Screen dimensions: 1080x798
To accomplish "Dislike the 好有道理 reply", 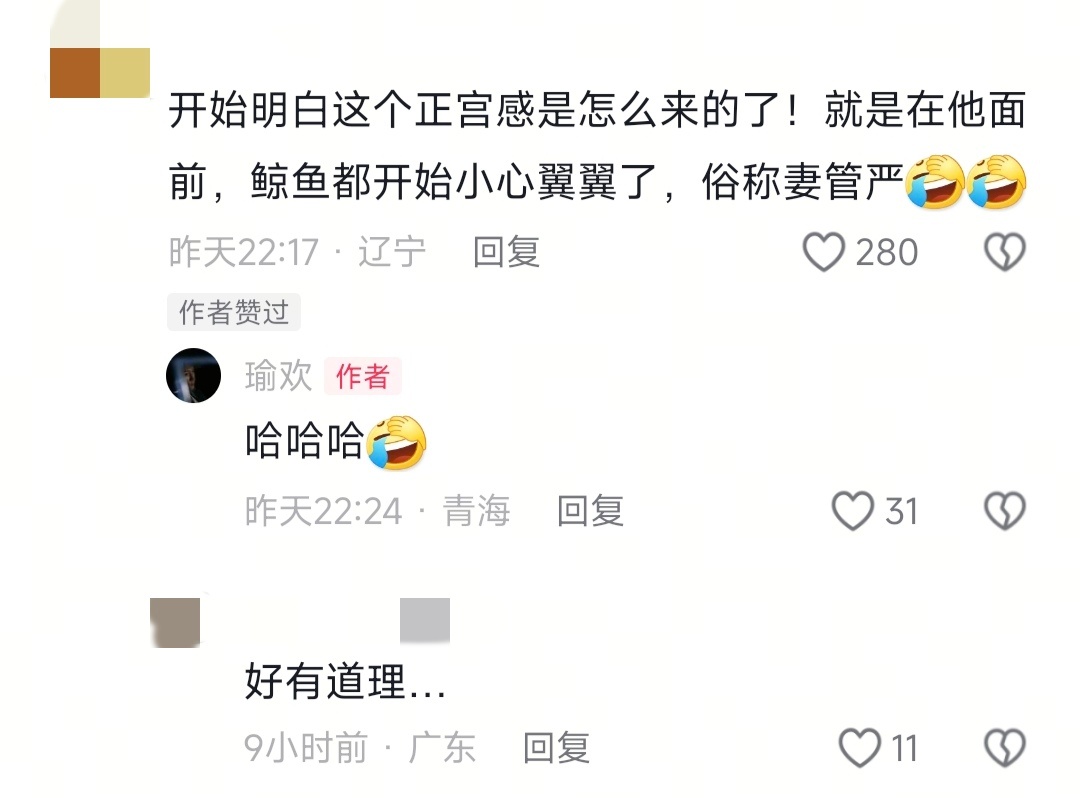I will click(1005, 748).
